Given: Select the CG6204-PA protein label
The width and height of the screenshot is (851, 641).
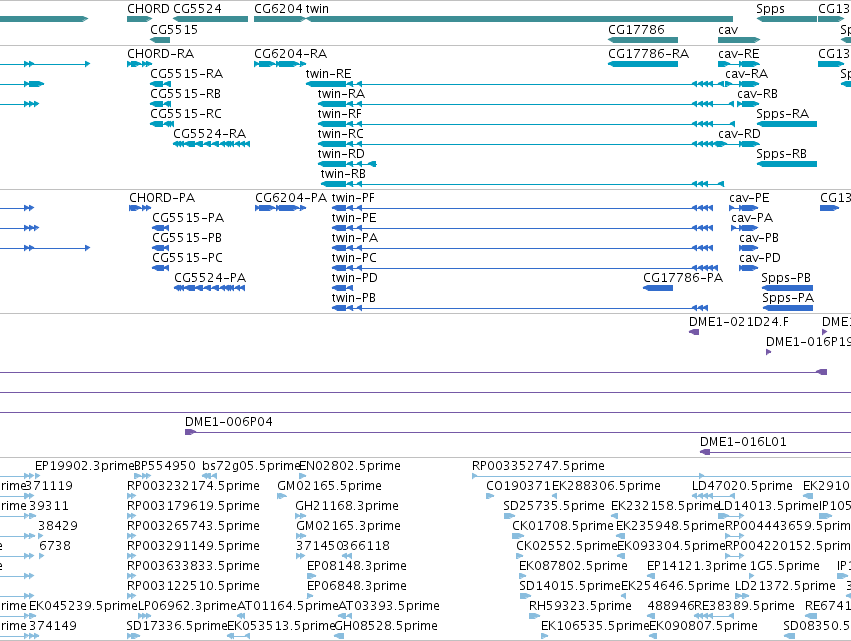Looking at the screenshot, I should [x=291, y=198].
